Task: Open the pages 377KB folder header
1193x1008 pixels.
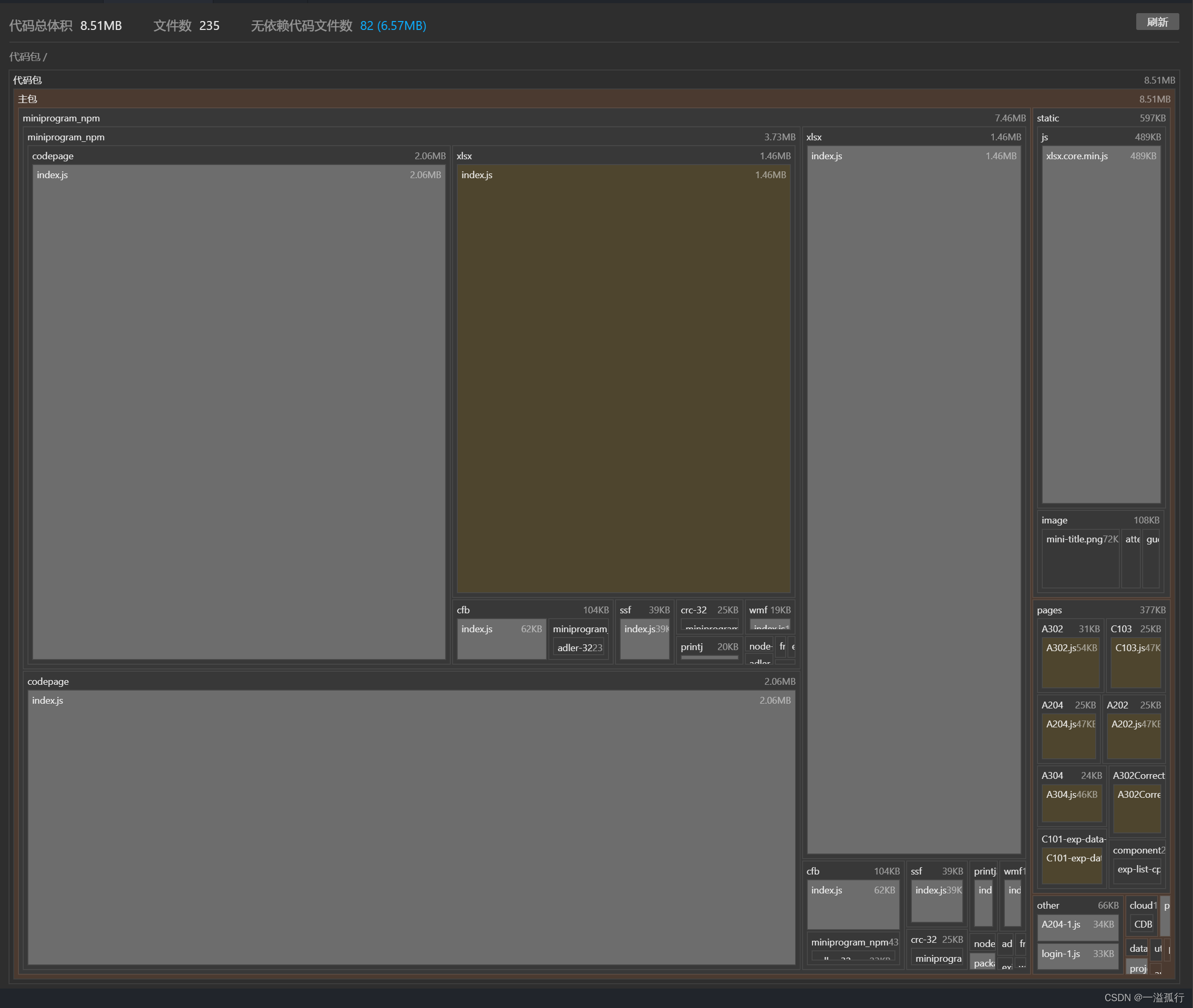Action: click(1101, 610)
